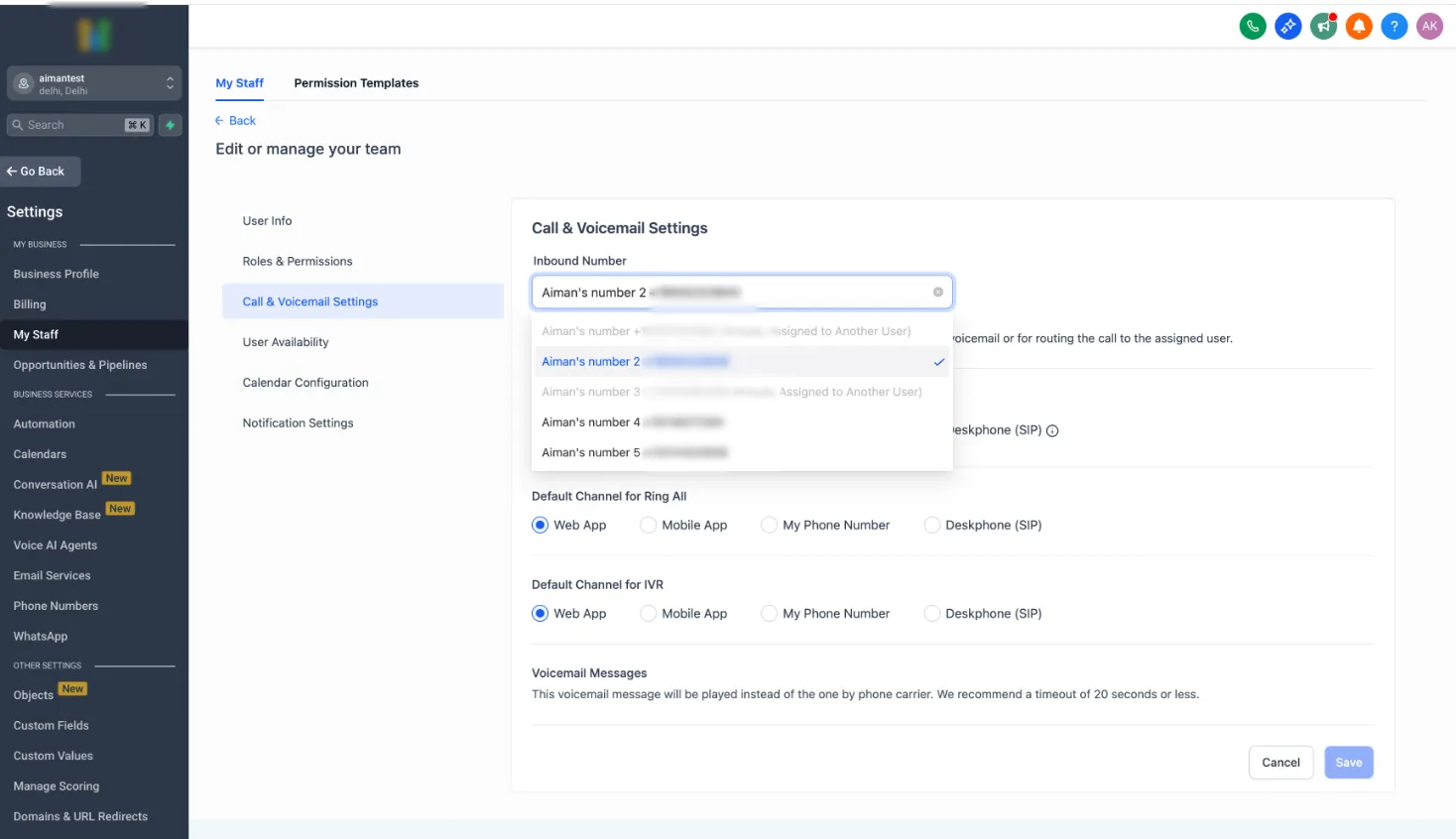Image resolution: width=1456 pixels, height=839 pixels.
Task: Open Notification Settings section
Action: click(x=363, y=423)
